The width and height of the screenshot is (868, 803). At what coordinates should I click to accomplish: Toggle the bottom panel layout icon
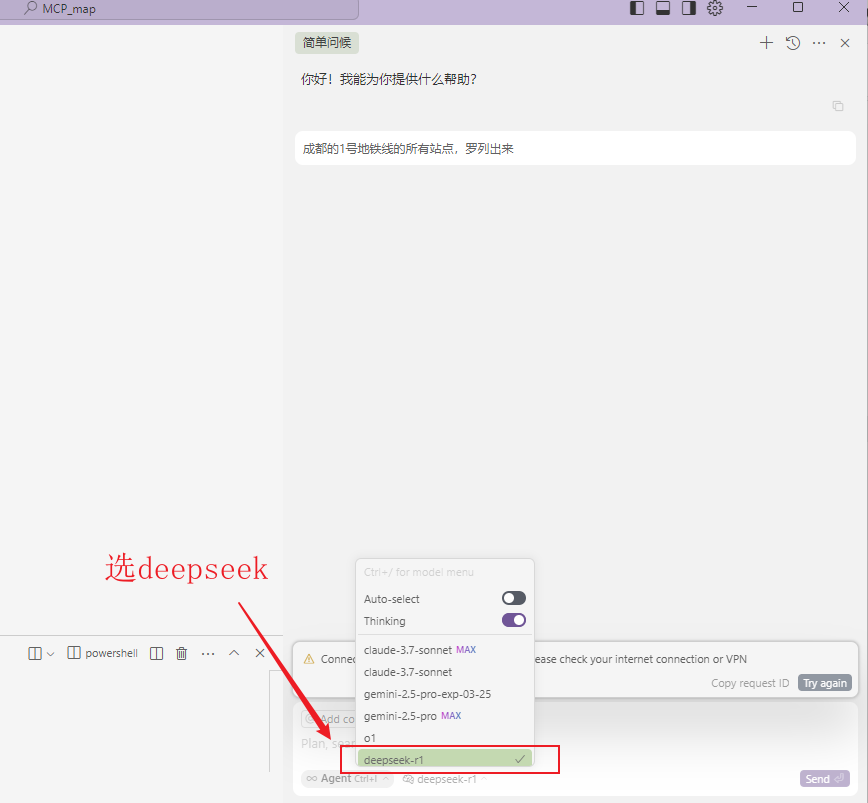tap(663, 8)
